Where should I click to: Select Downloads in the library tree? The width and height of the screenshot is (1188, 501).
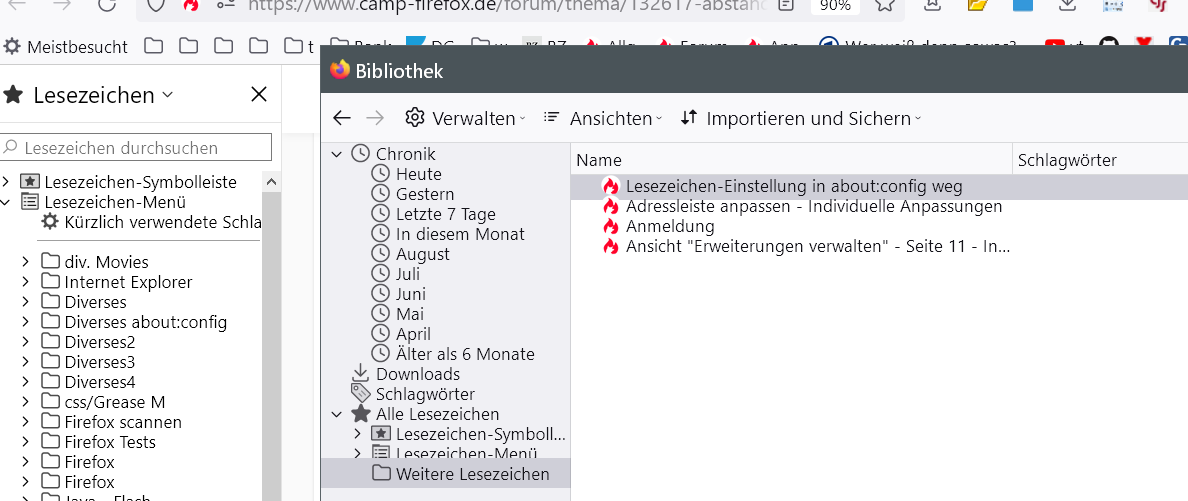pos(417,374)
